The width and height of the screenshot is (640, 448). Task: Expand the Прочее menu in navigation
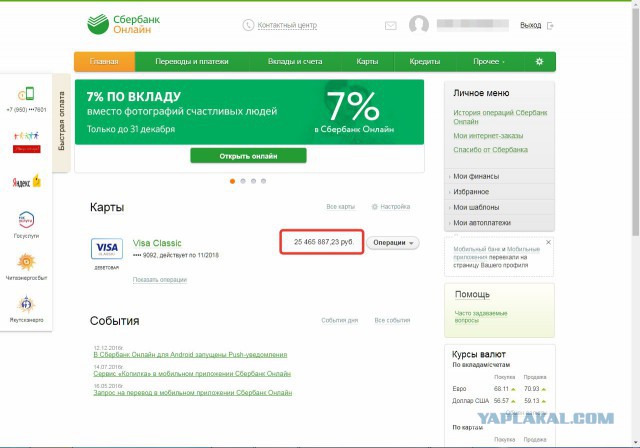tap(489, 62)
